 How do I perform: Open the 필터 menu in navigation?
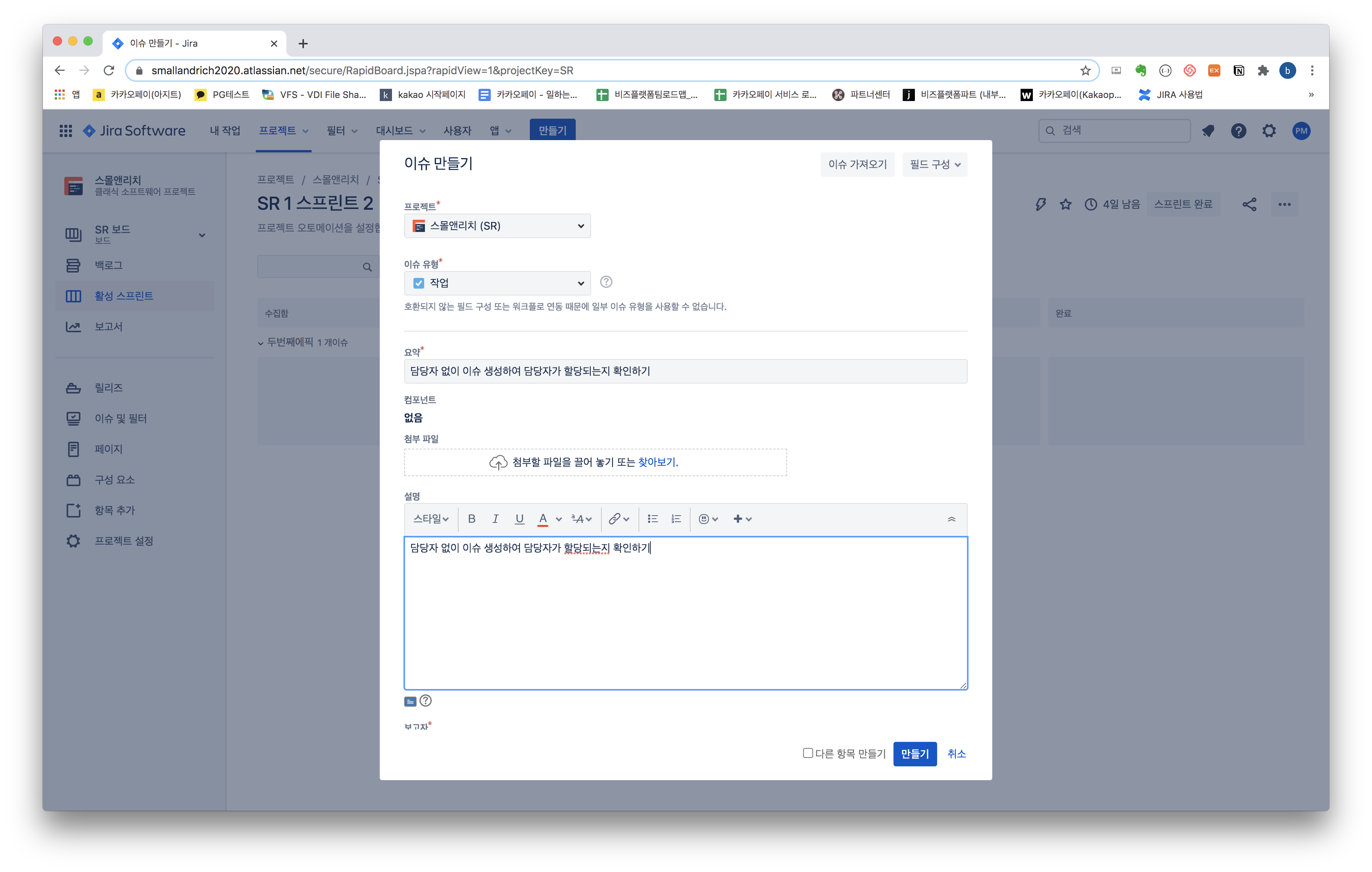coord(341,131)
